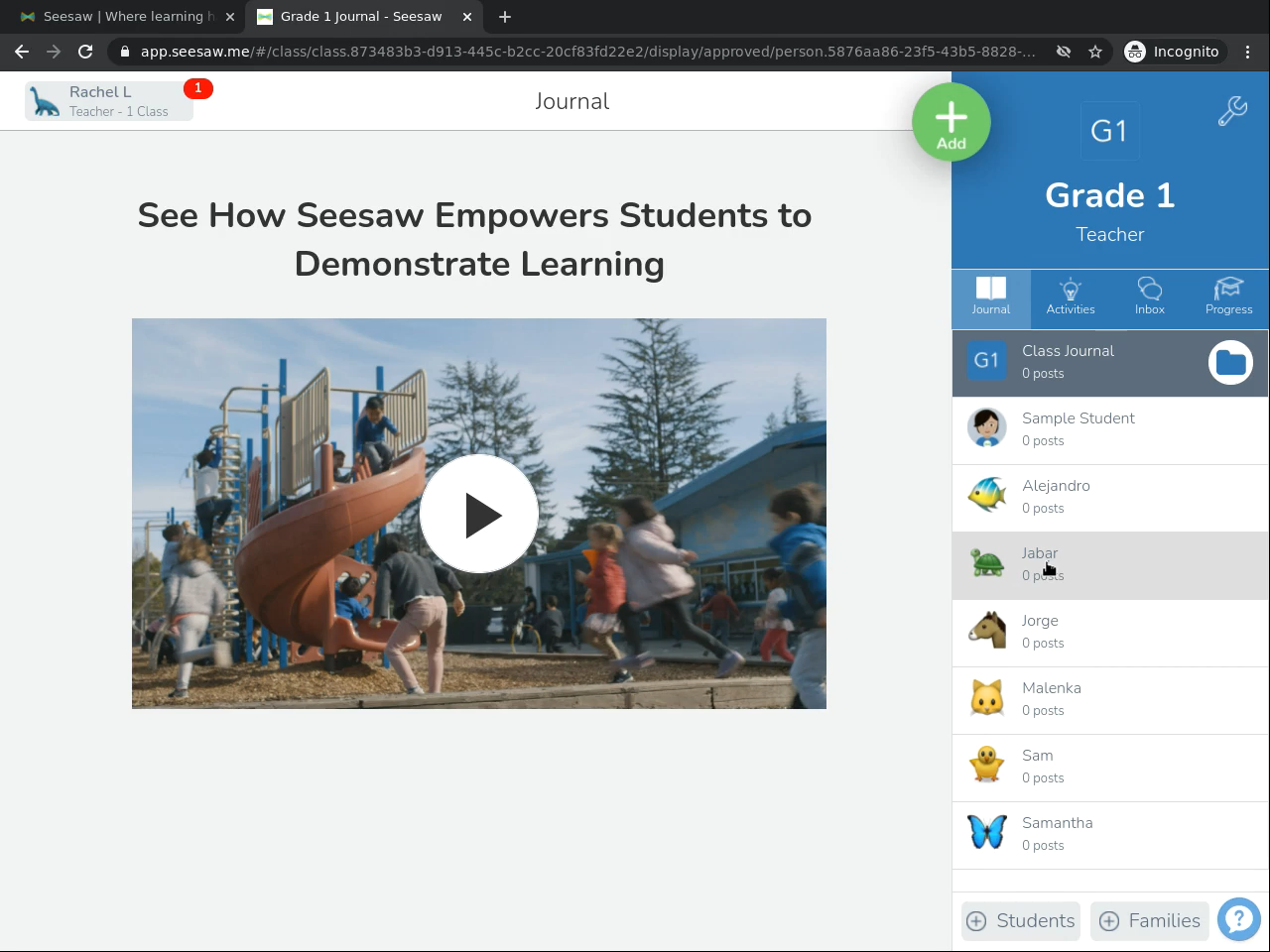The width and height of the screenshot is (1270, 952).
Task: Close the Grade 1 Journal tab
Action: click(x=465, y=17)
